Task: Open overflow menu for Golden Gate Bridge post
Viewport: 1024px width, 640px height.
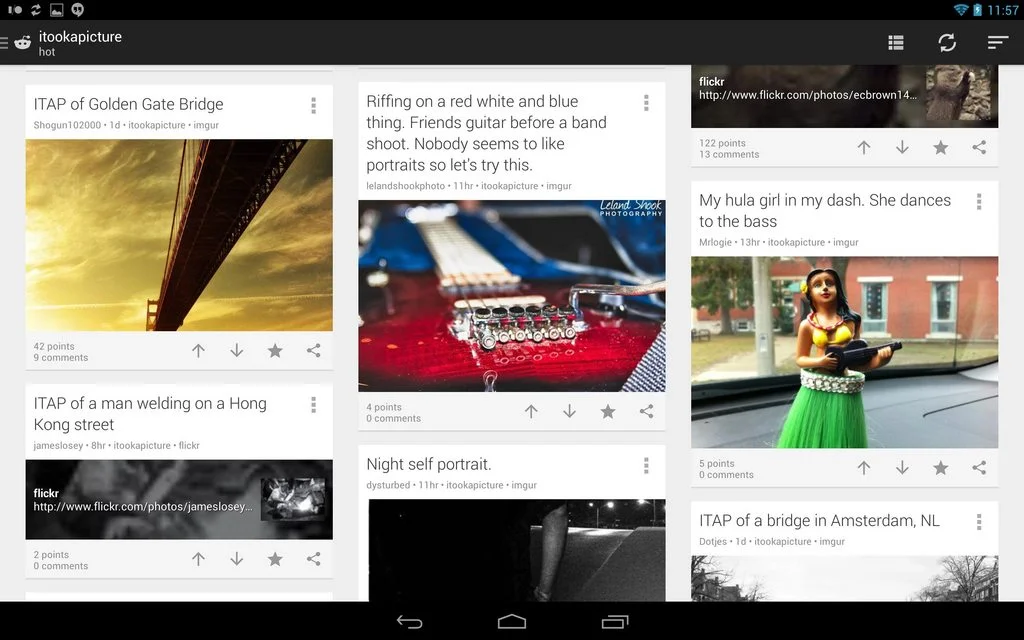Action: pyautogui.click(x=313, y=105)
